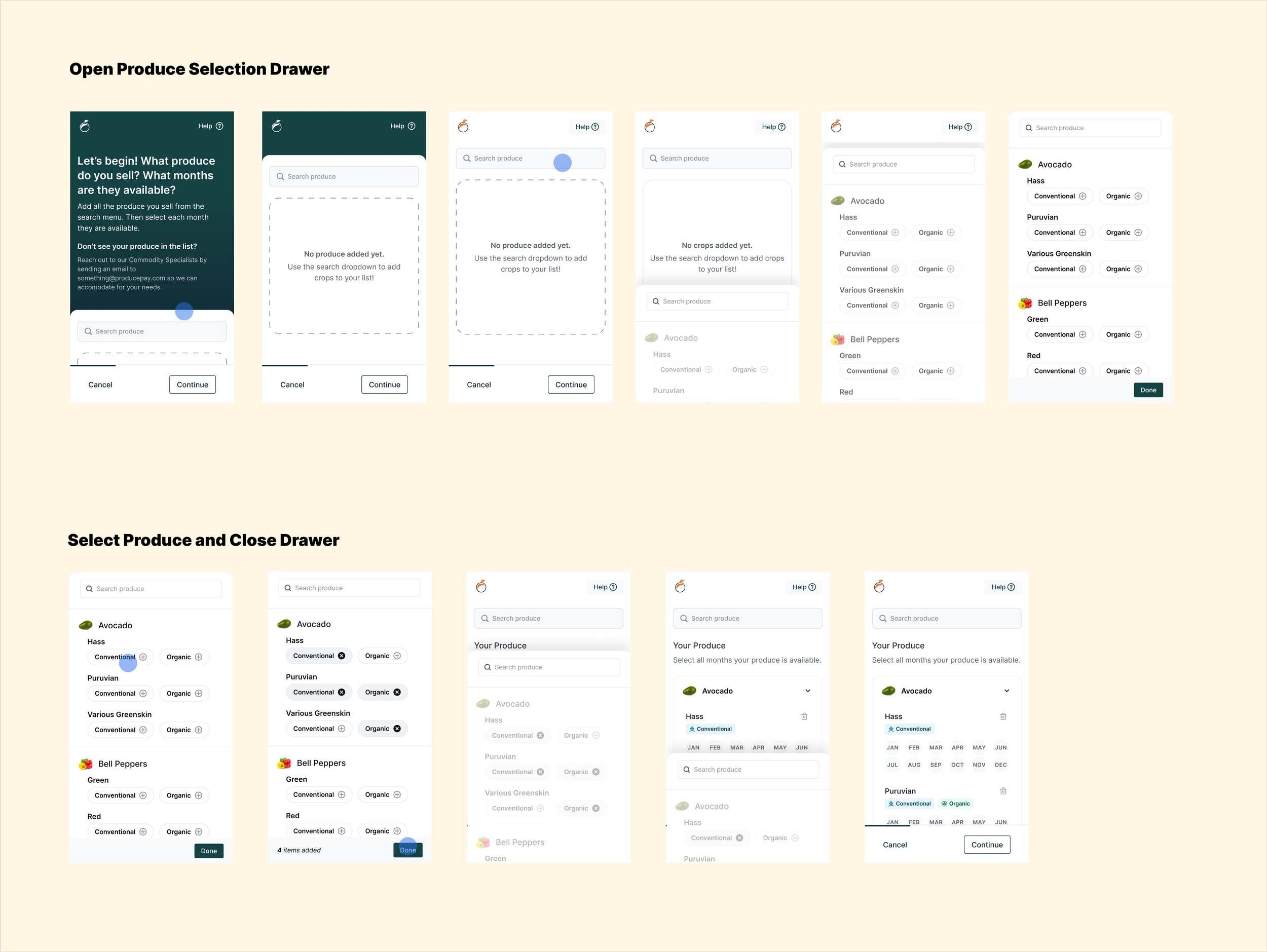Select the OCT month chip for Hass
Viewport: 1267px width, 952px height.
click(x=957, y=765)
